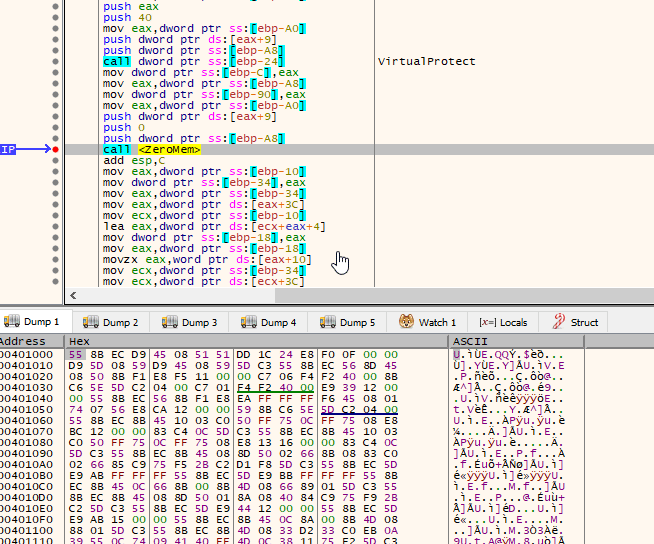The height and width of the screenshot is (544, 654).
Task: Toggle breakpoint on mov [ebp-C],eax line
Action: click(x=55, y=72)
